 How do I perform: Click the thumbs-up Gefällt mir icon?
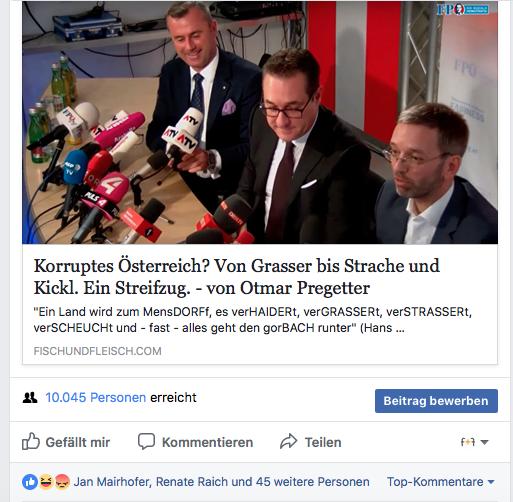[x=31, y=441]
